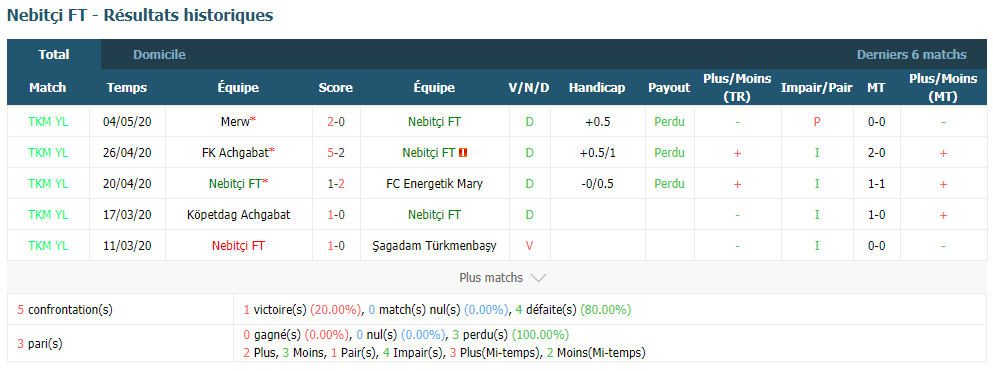The image size is (993, 371).
Task: Click the Impair/Pair column header
Action: pyautogui.click(x=816, y=88)
